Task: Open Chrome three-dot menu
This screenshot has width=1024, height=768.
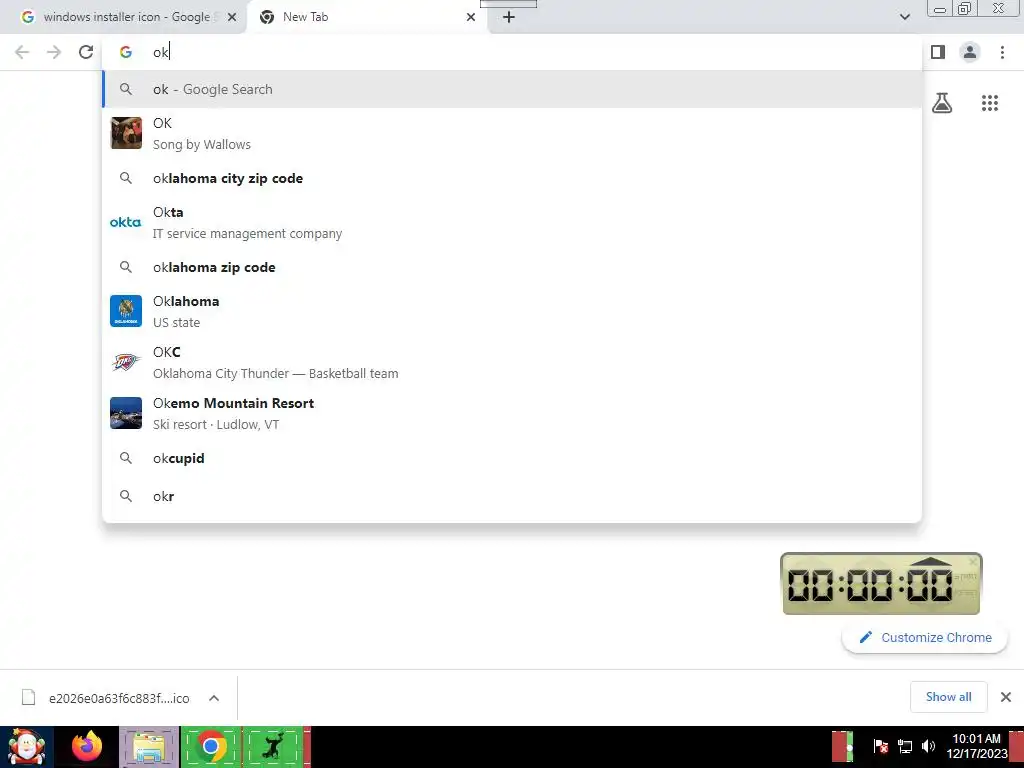Action: click(1002, 52)
